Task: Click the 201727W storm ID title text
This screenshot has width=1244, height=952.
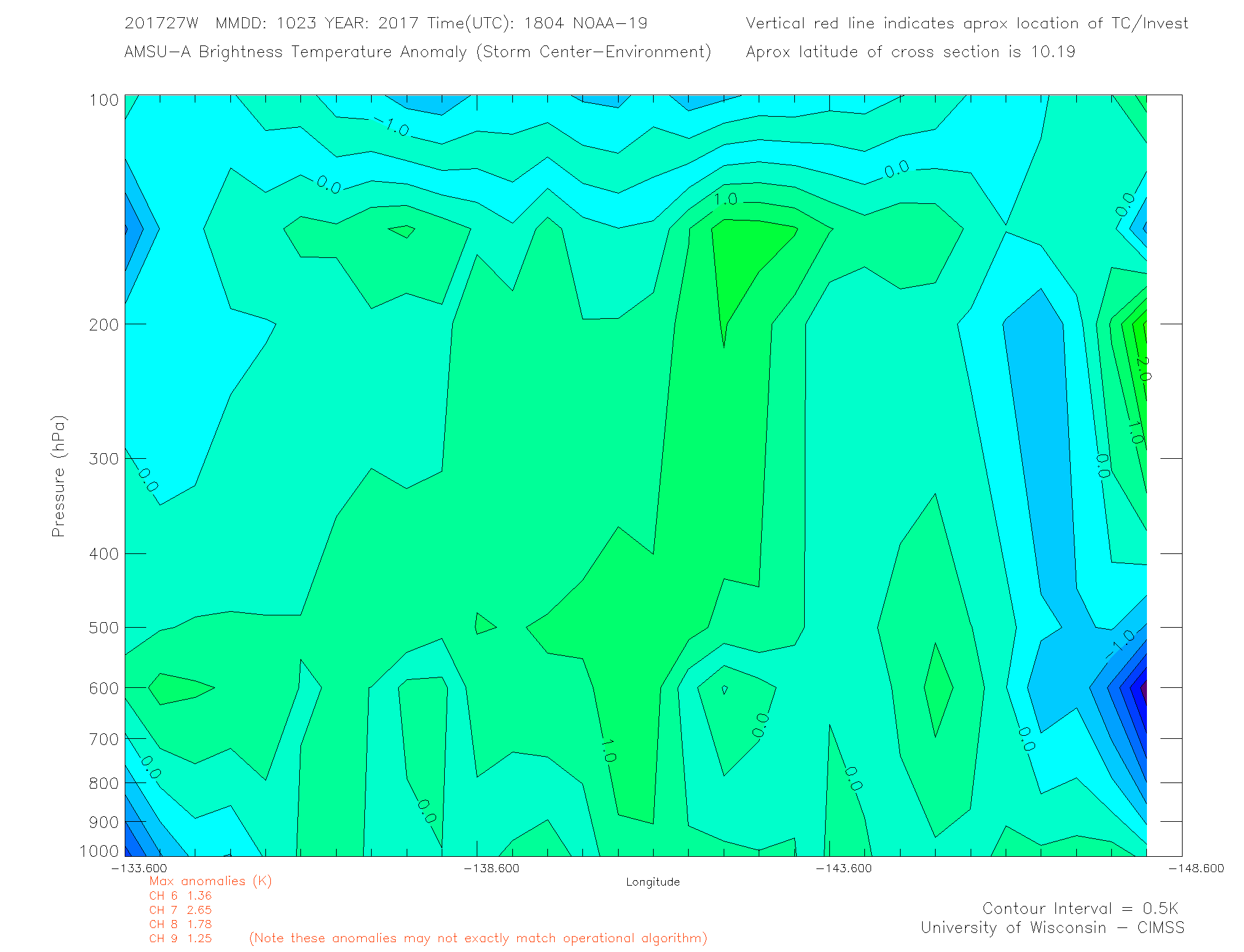Action: click(x=161, y=23)
